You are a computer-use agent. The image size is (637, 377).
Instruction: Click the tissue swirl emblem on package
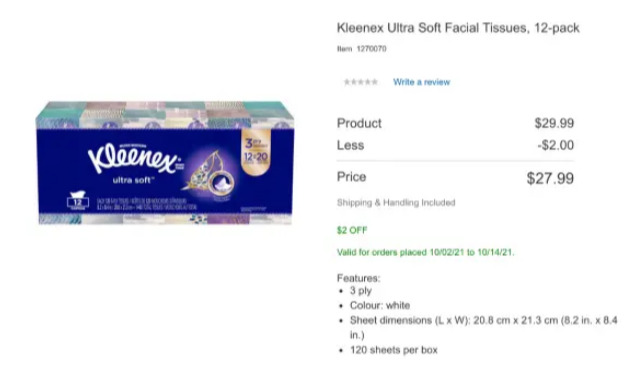[221, 183]
